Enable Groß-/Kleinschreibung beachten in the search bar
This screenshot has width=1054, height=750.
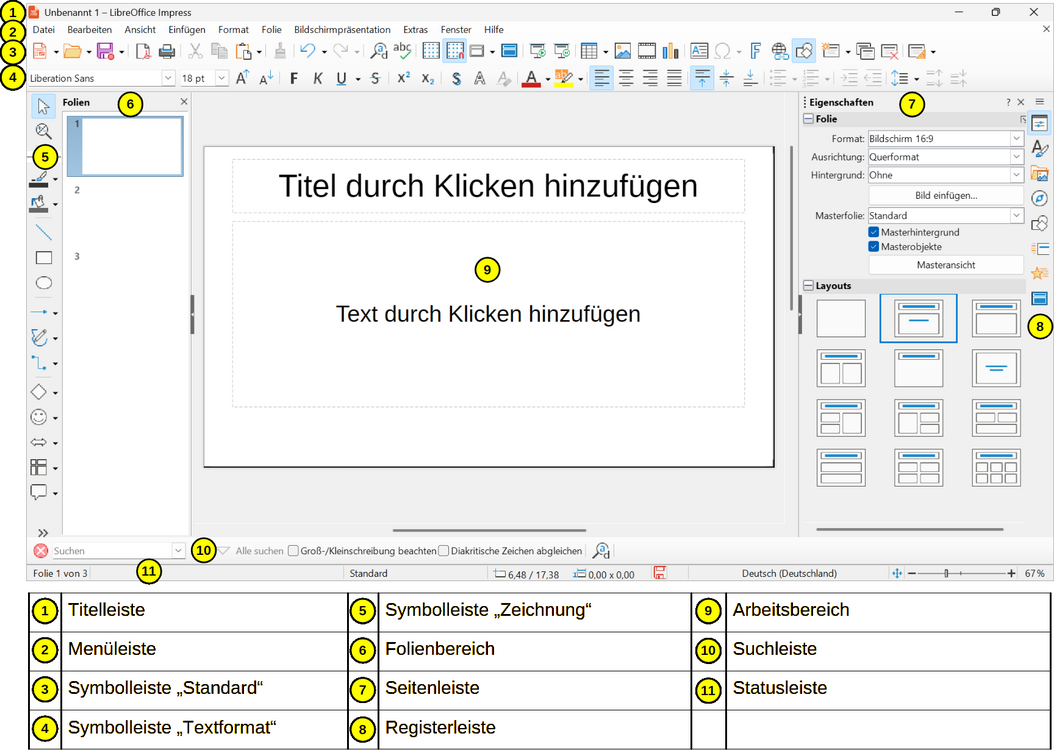click(293, 550)
